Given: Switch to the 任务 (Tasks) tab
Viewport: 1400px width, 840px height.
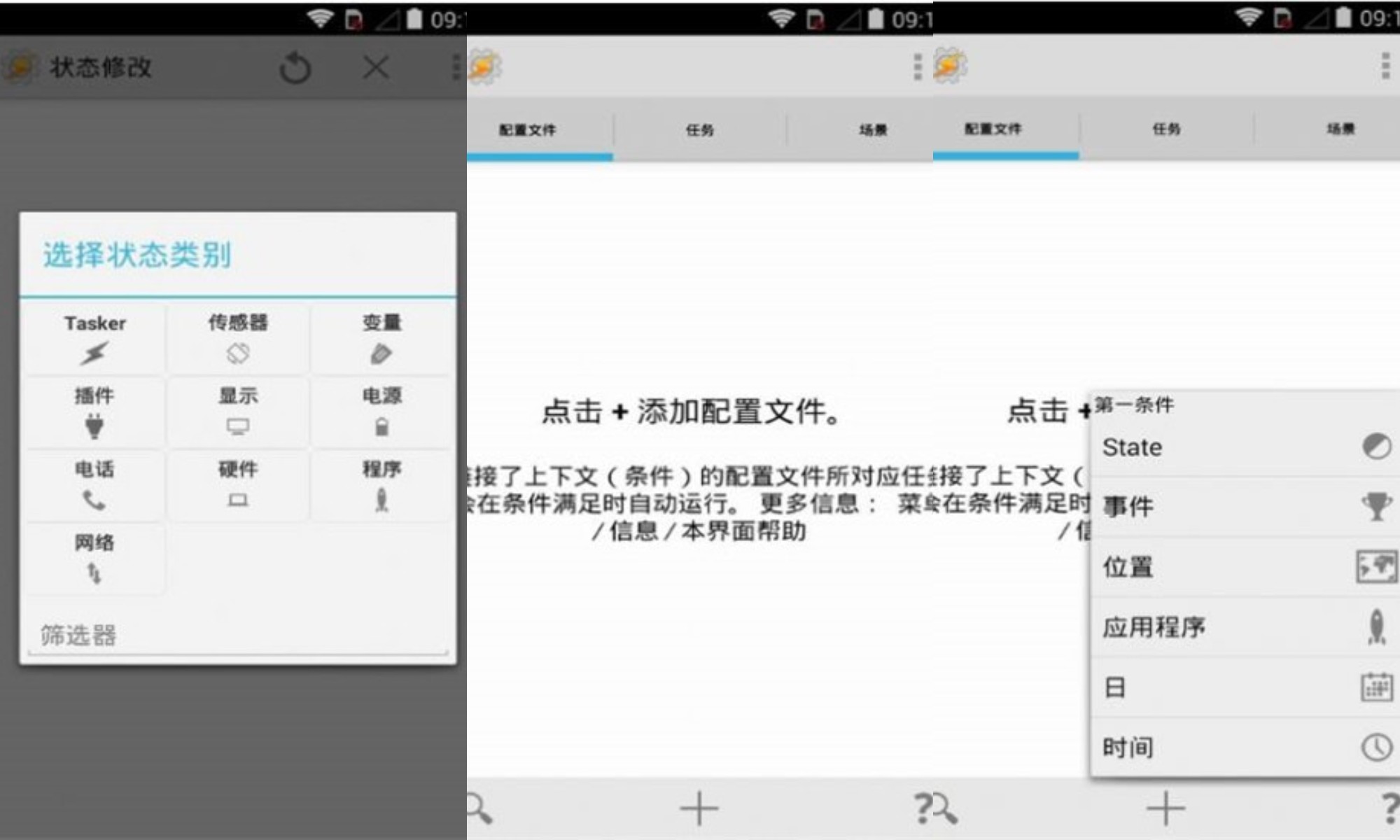Looking at the screenshot, I should (700, 129).
